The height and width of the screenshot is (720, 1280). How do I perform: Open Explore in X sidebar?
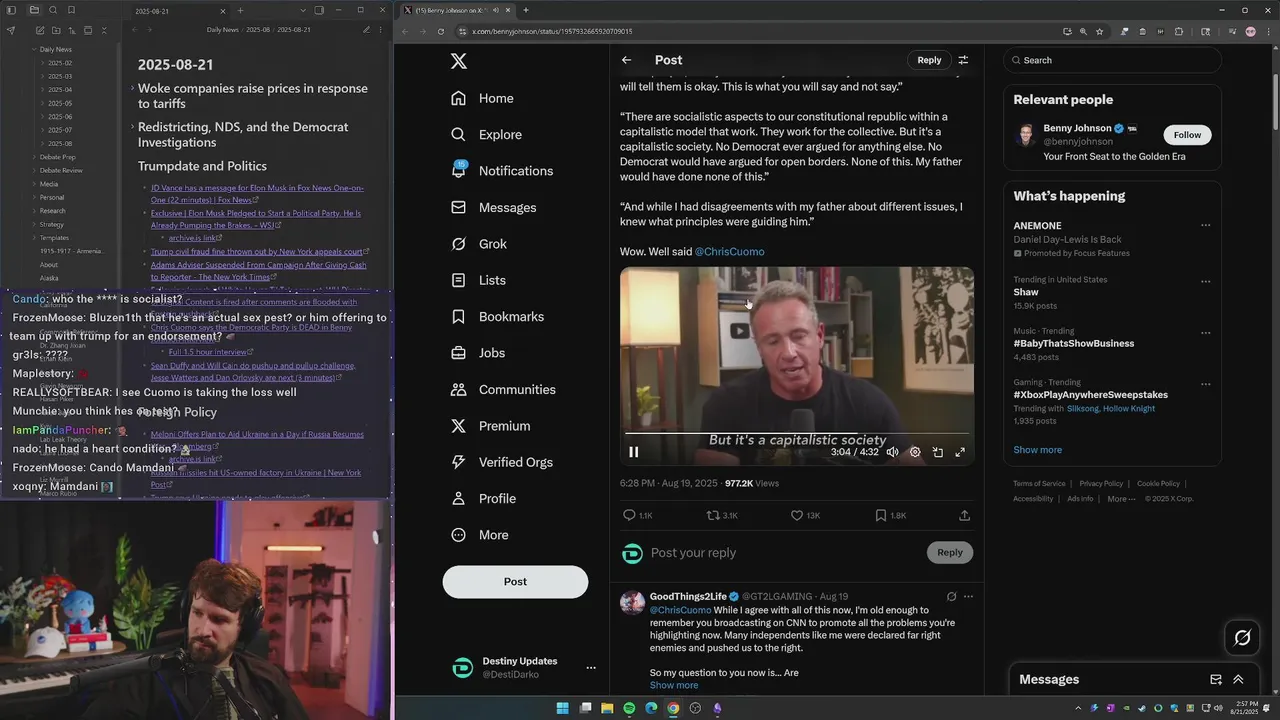[x=486, y=134]
